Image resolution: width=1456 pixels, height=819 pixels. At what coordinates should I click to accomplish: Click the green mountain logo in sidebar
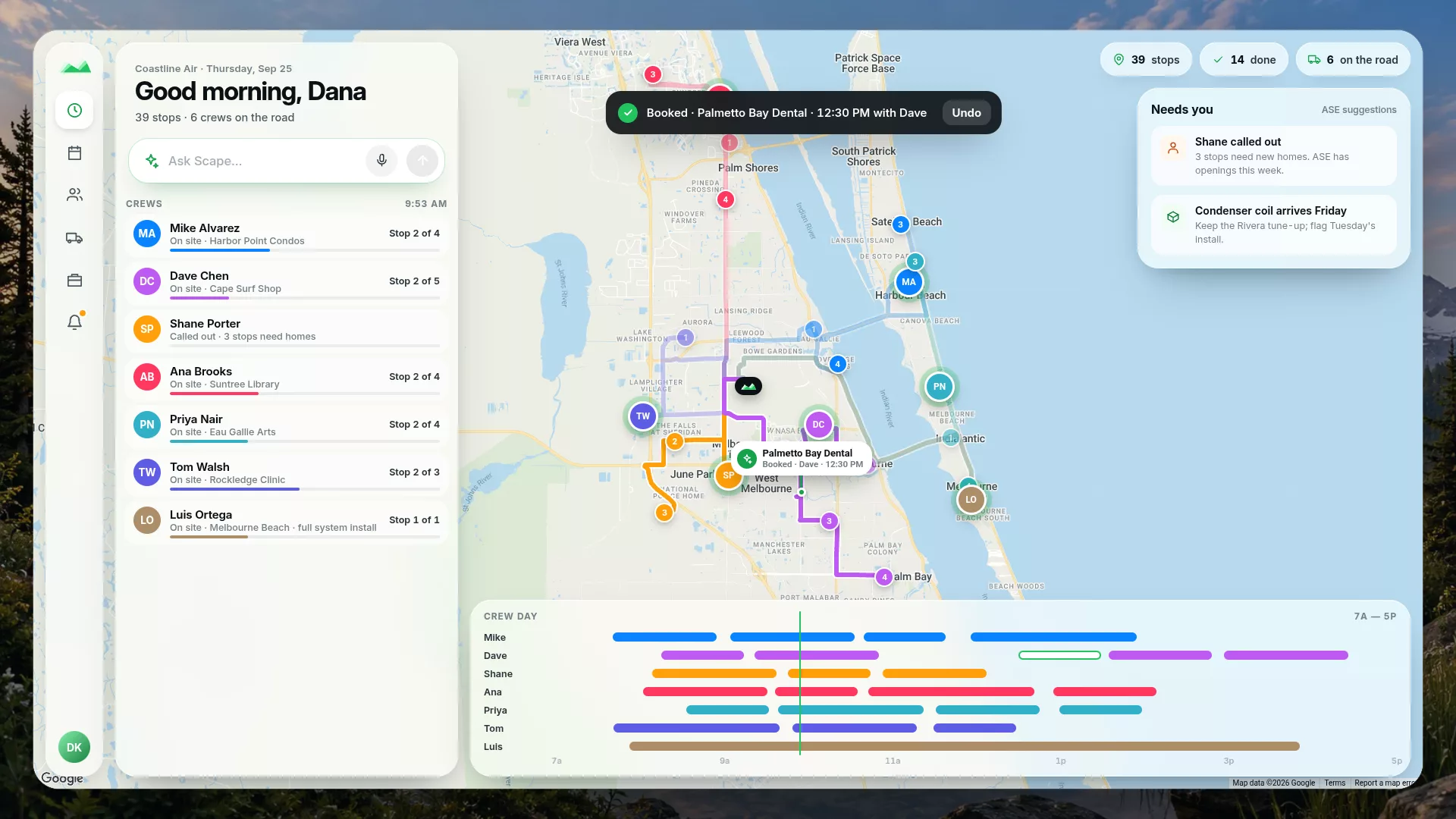[75, 67]
